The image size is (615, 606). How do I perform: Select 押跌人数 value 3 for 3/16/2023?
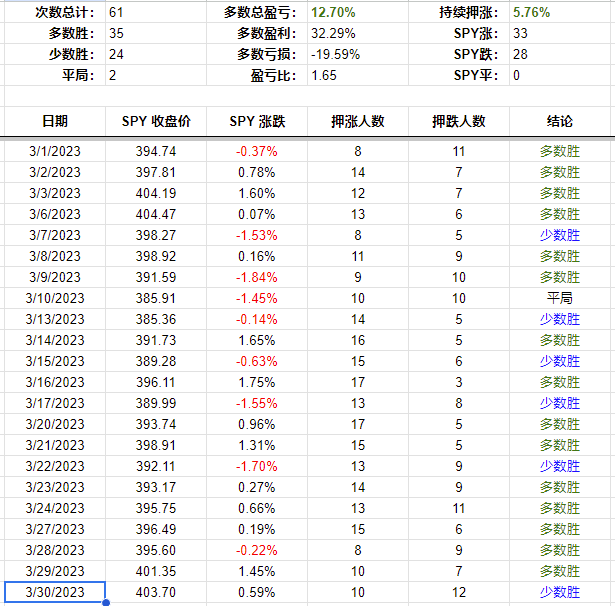[x=459, y=382]
